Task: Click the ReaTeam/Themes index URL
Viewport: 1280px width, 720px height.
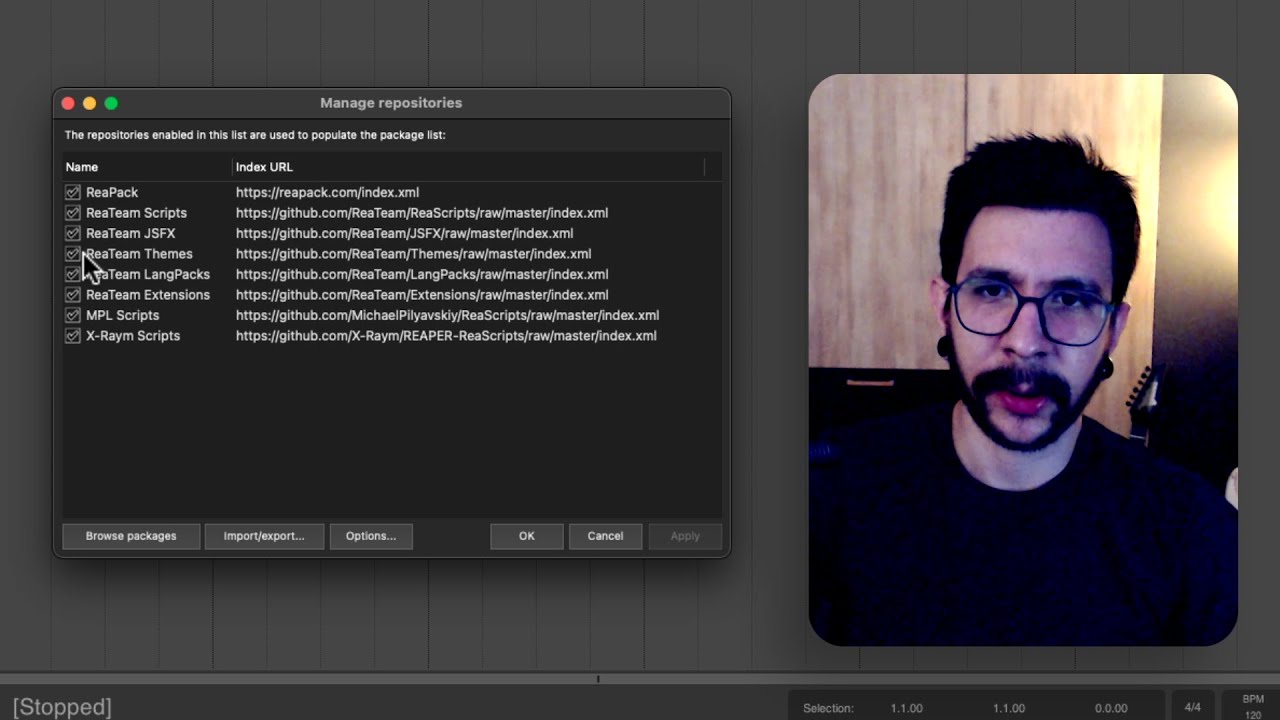Action: coord(413,254)
